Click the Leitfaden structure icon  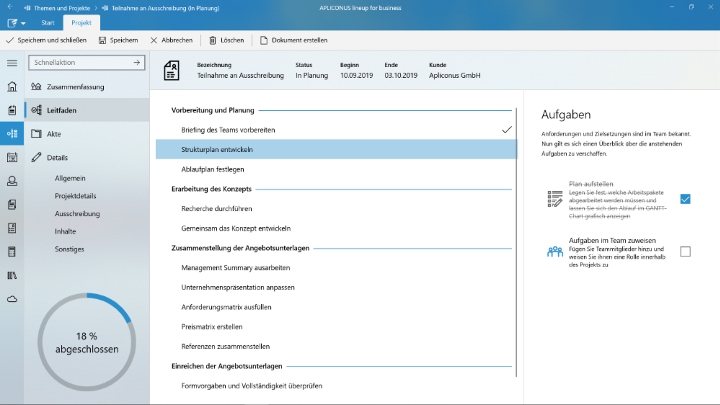point(36,110)
